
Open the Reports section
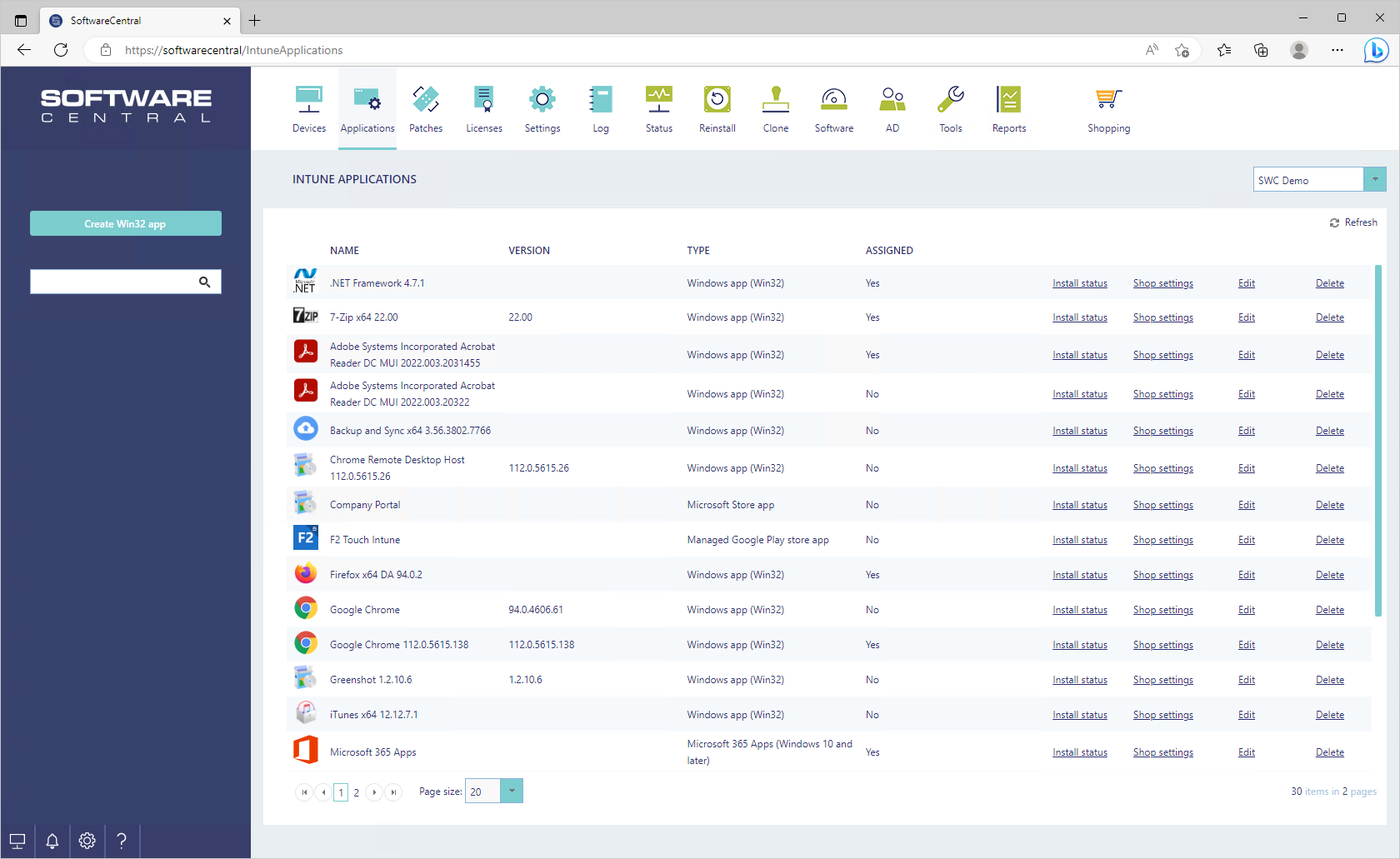click(x=1008, y=108)
